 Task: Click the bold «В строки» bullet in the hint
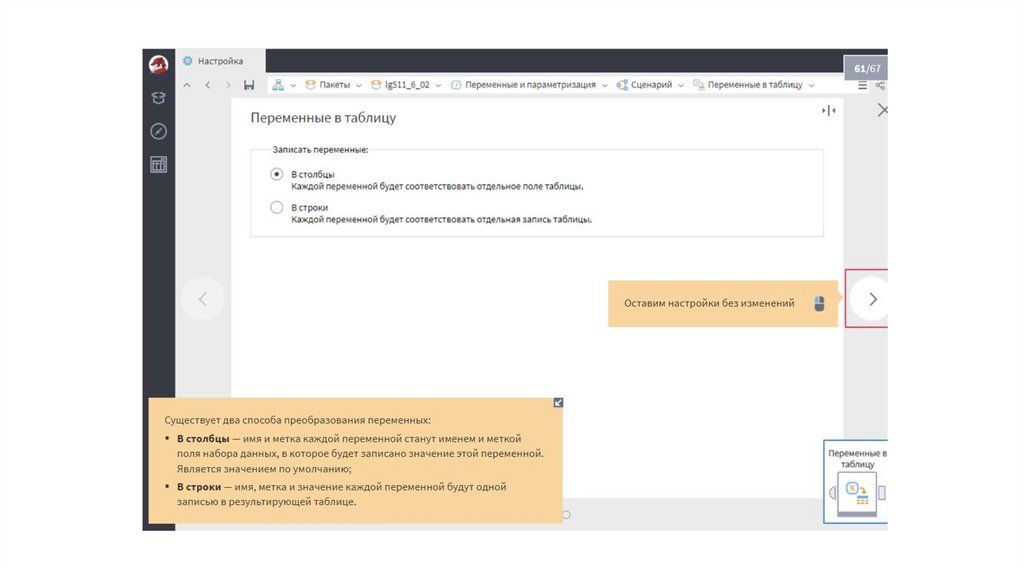point(199,486)
